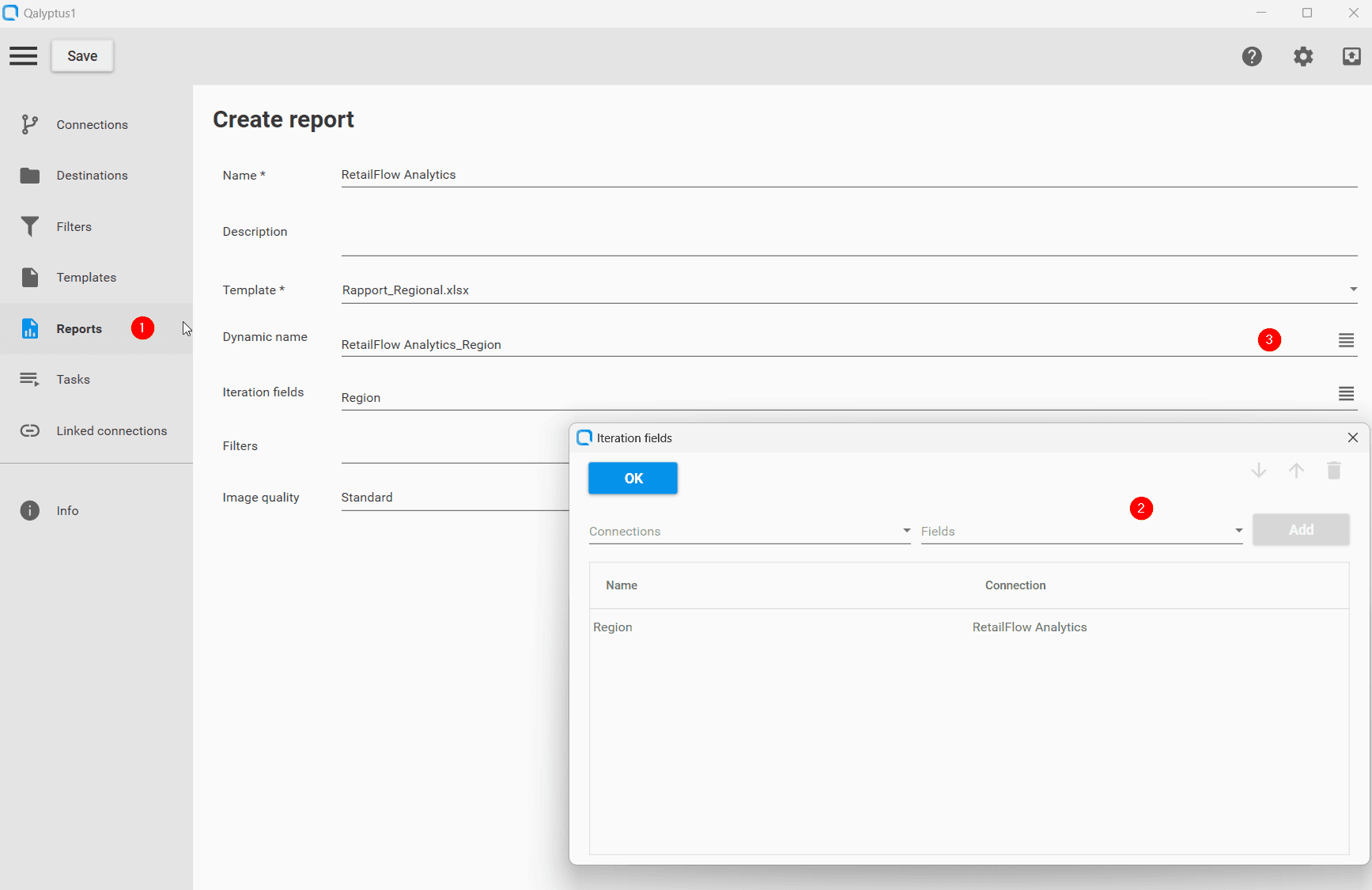This screenshot has width=1372, height=890.
Task: Open Iteration fields list icon
Action: point(1346,393)
